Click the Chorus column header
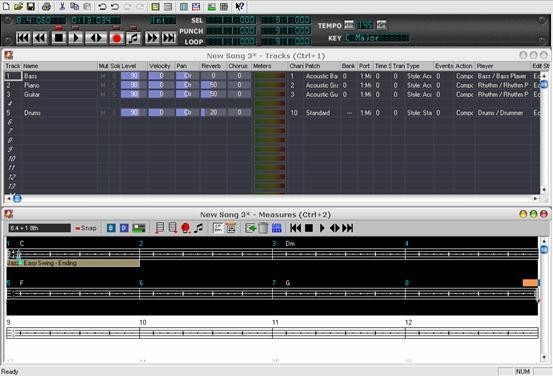The image size is (553, 376). point(238,66)
